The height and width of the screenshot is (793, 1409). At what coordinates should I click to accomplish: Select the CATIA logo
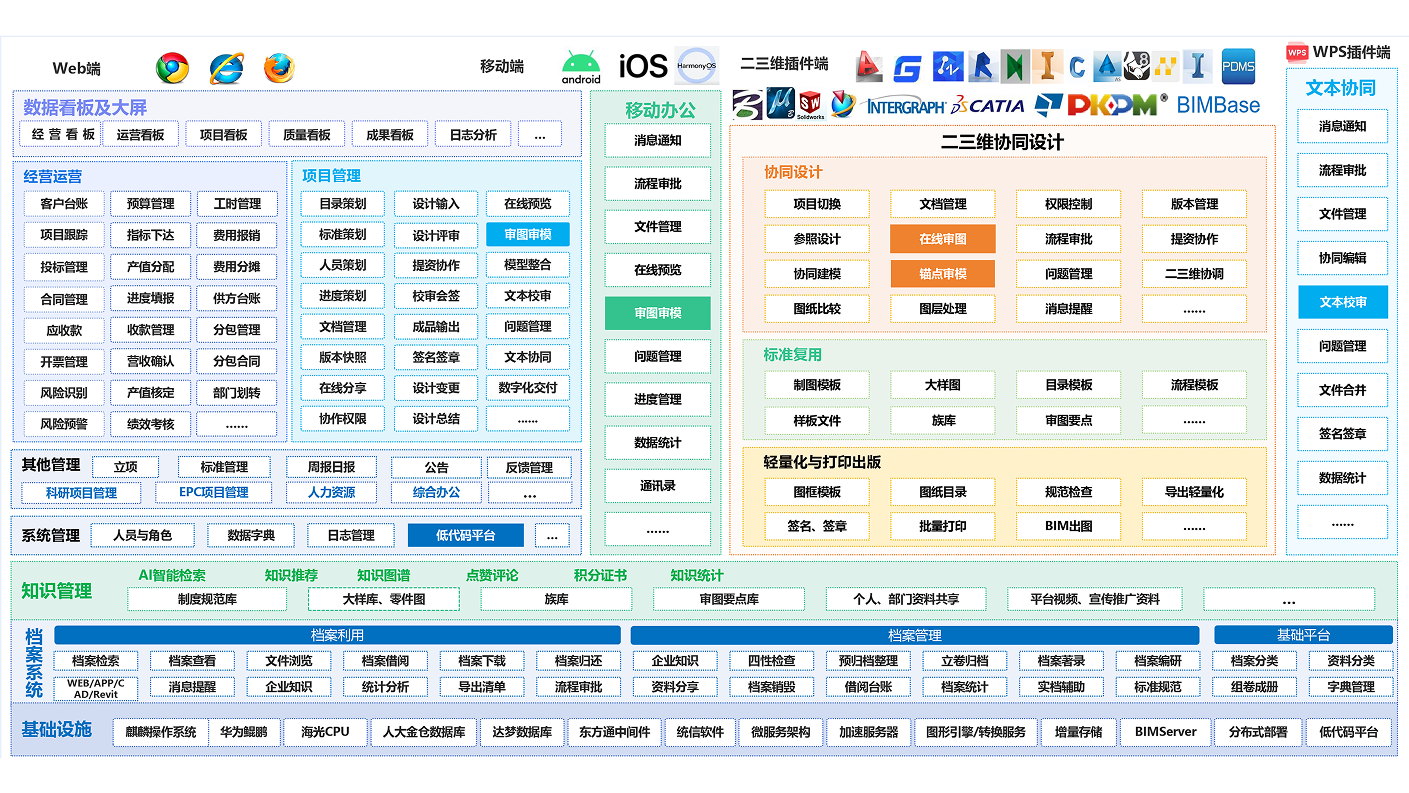(988, 105)
